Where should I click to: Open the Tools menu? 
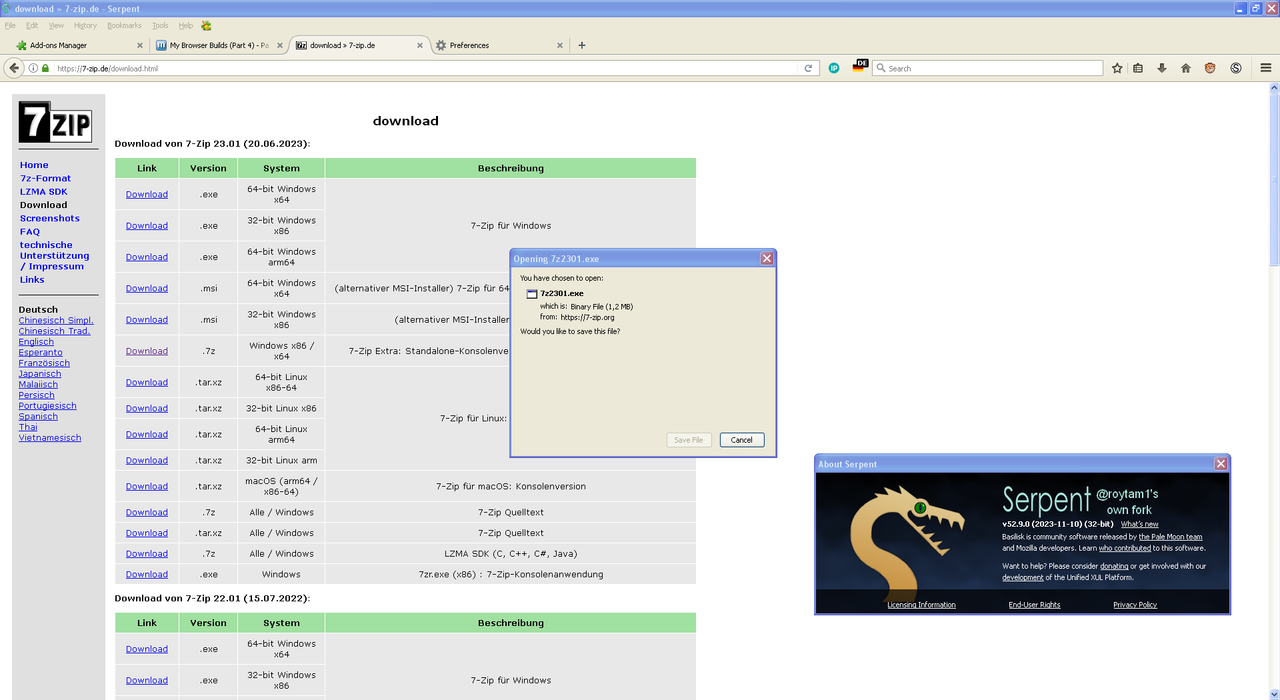pos(160,25)
